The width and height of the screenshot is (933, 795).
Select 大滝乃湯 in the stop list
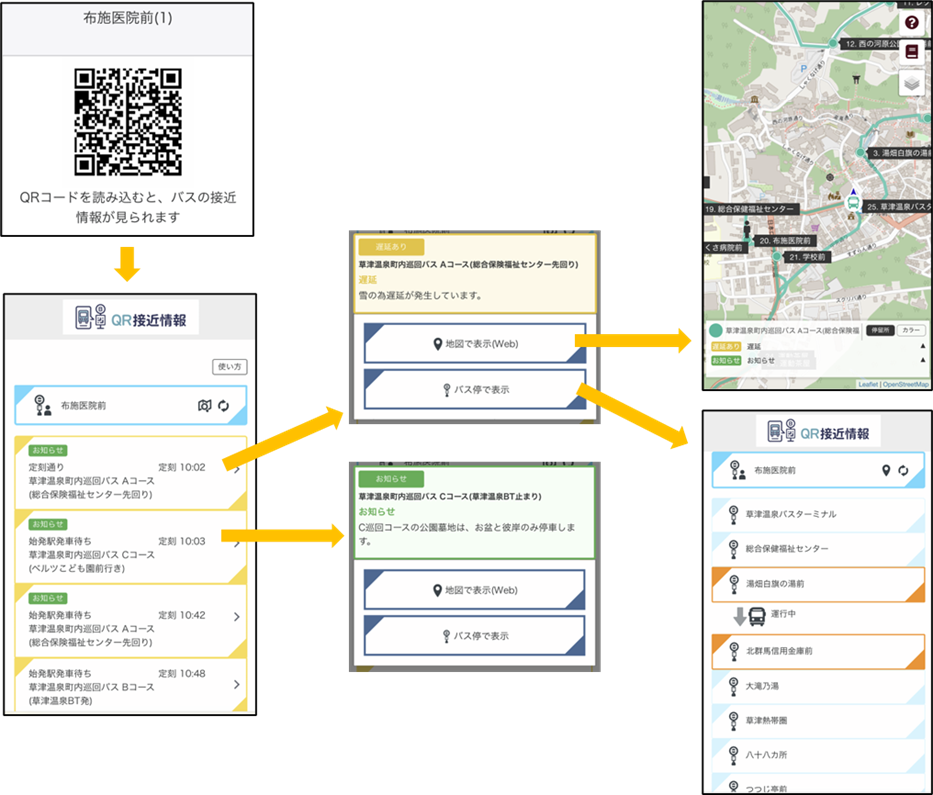(x=818, y=686)
